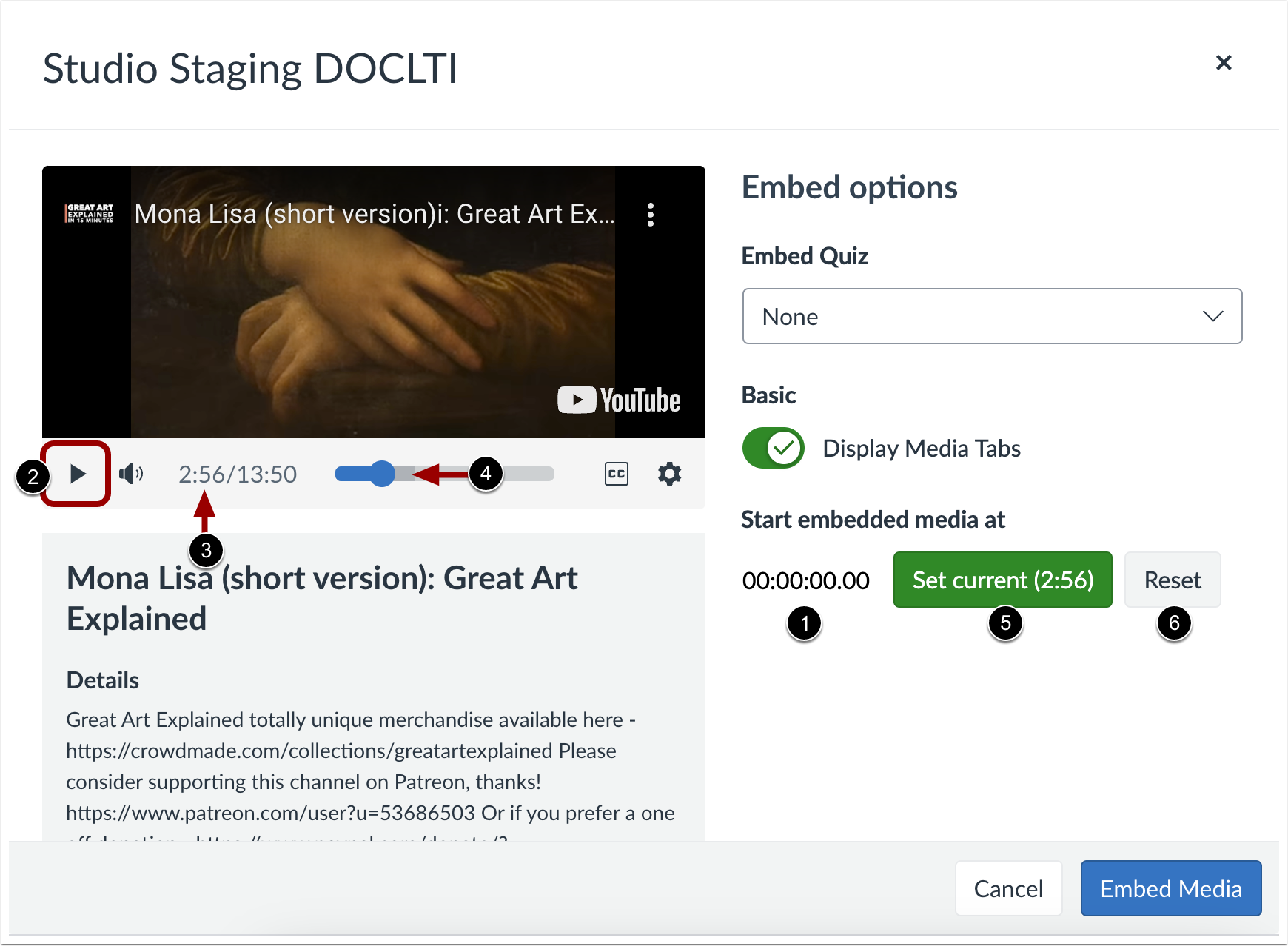Open YouTube video more-options menu
The height and width of the screenshot is (946, 1288).
[651, 215]
